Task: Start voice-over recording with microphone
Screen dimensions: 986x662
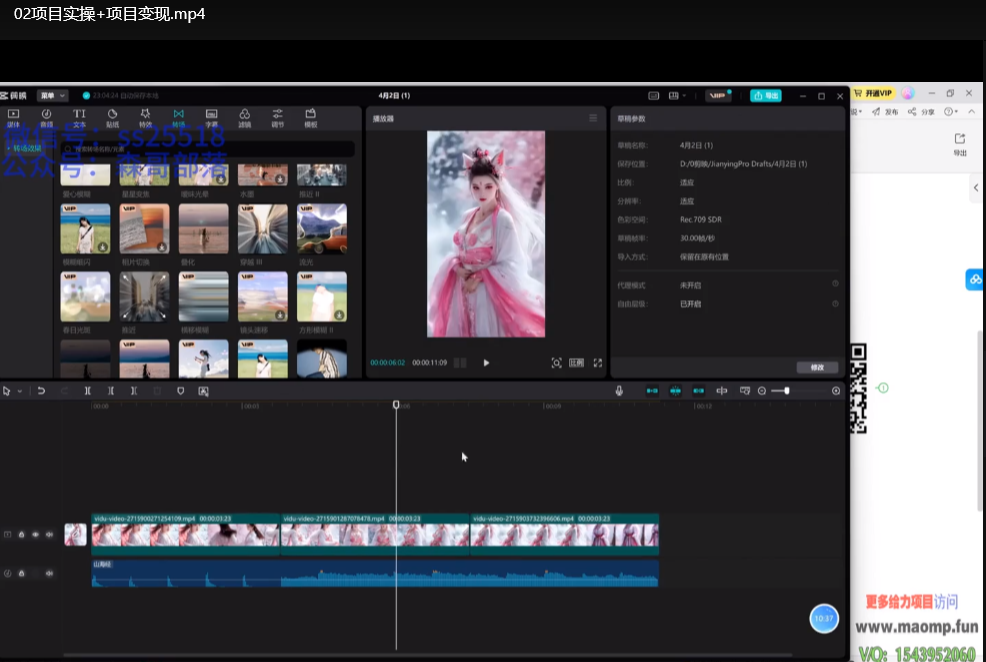Action: tap(619, 391)
